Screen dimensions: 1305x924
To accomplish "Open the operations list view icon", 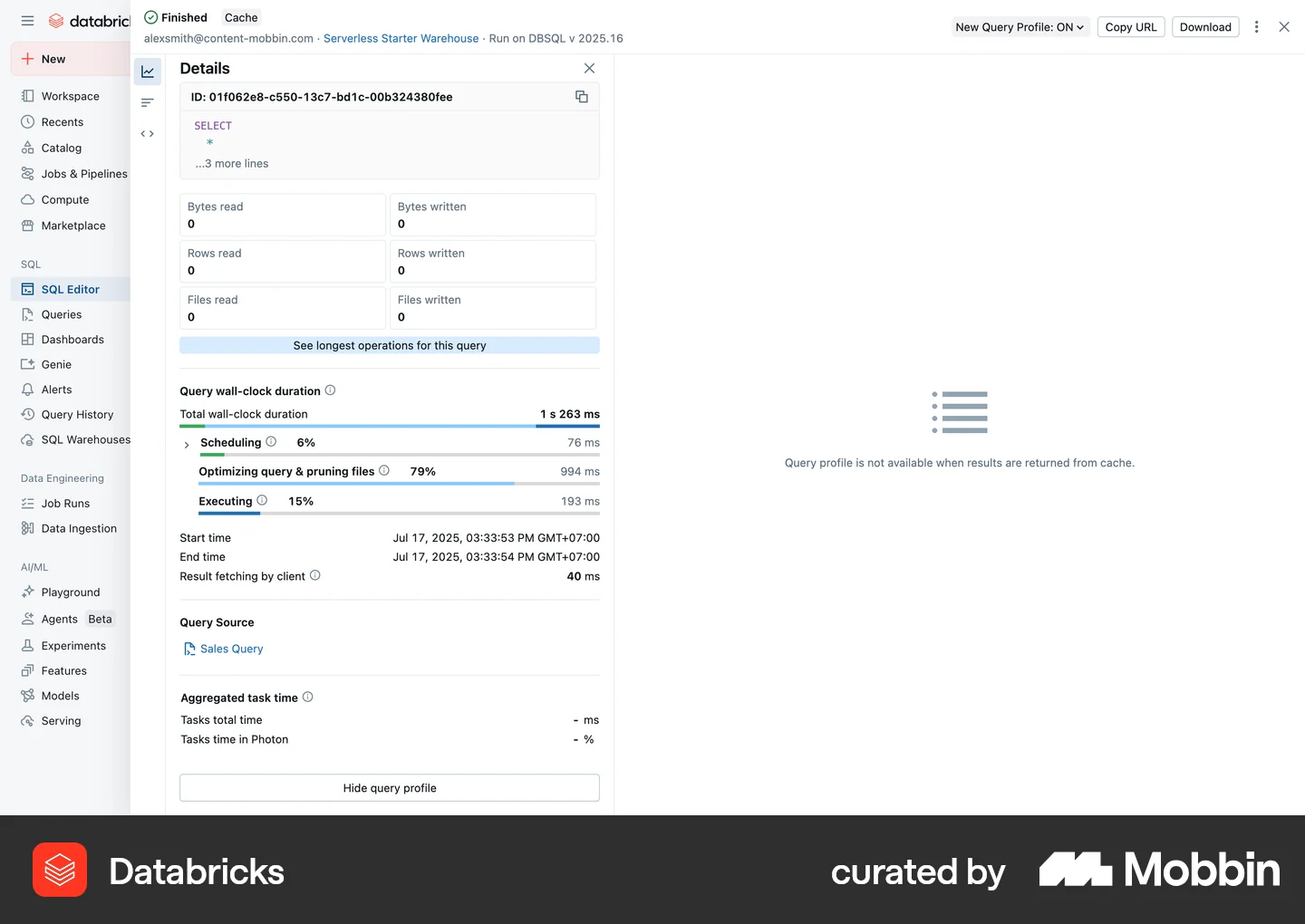I will pos(148,103).
